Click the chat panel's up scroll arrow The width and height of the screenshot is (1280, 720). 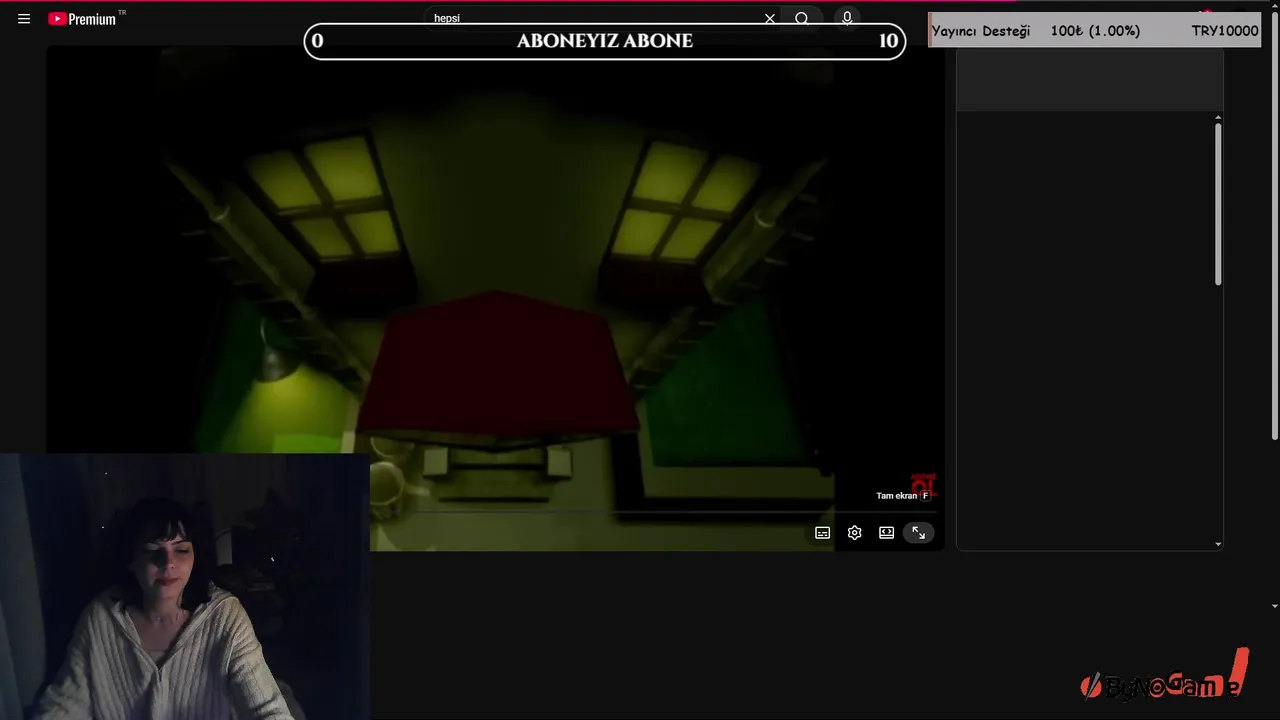[x=1218, y=118]
